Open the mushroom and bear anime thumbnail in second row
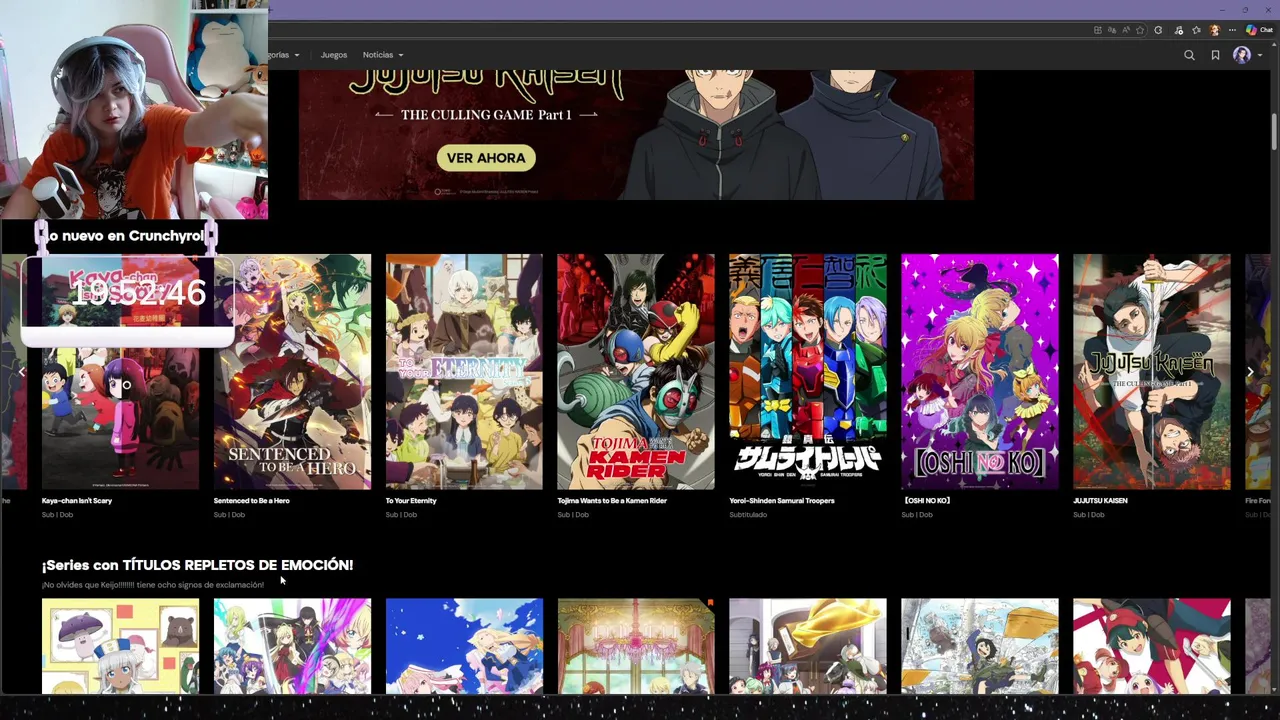The width and height of the screenshot is (1280, 720). pos(120,646)
